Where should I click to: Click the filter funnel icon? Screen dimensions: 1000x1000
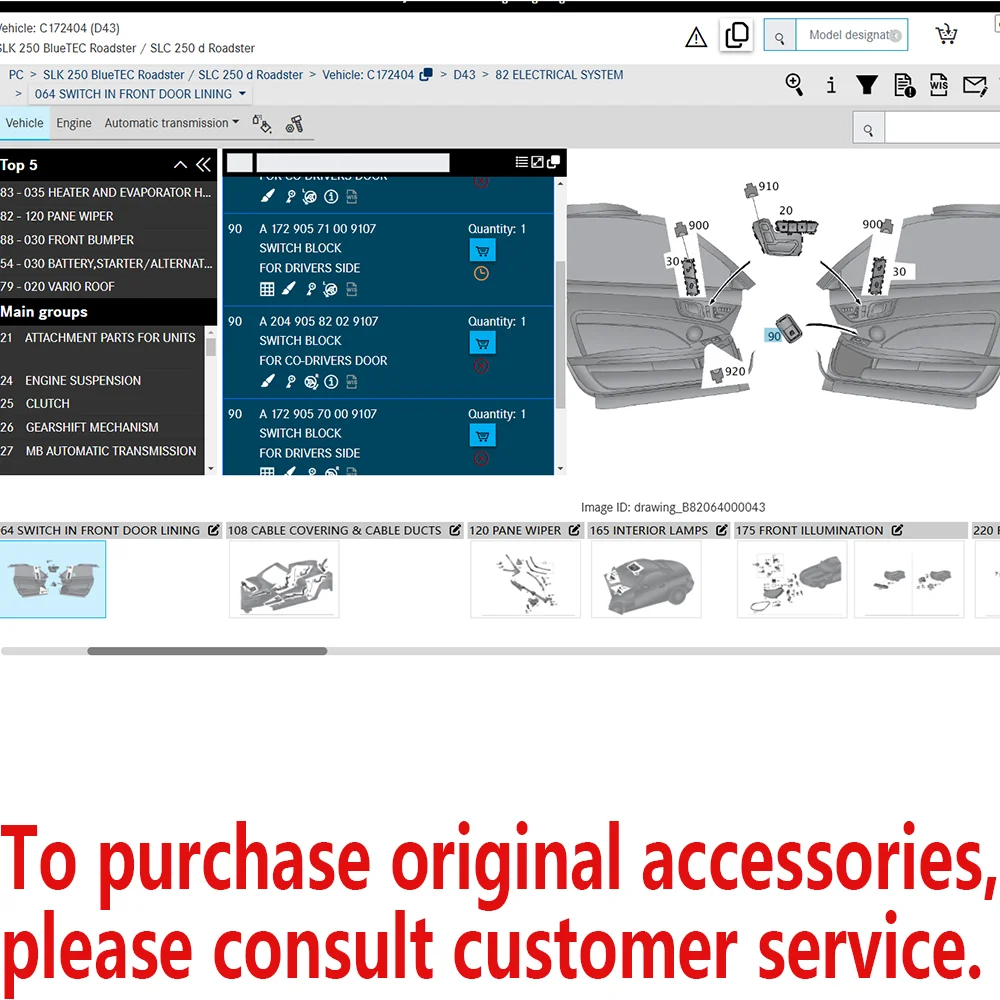(x=867, y=85)
